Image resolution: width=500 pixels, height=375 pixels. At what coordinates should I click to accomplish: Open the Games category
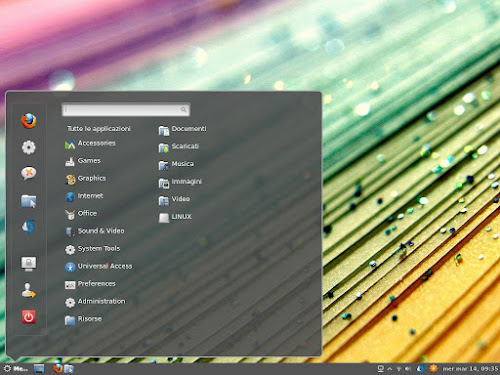(83, 161)
